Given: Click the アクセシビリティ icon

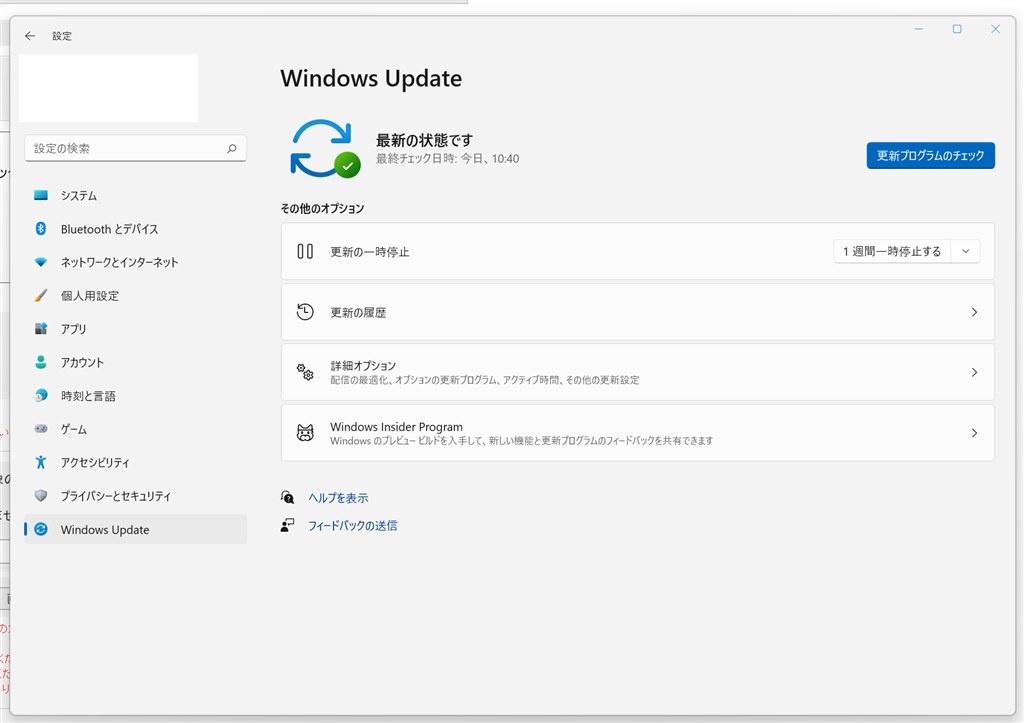Looking at the screenshot, I should (40, 462).
